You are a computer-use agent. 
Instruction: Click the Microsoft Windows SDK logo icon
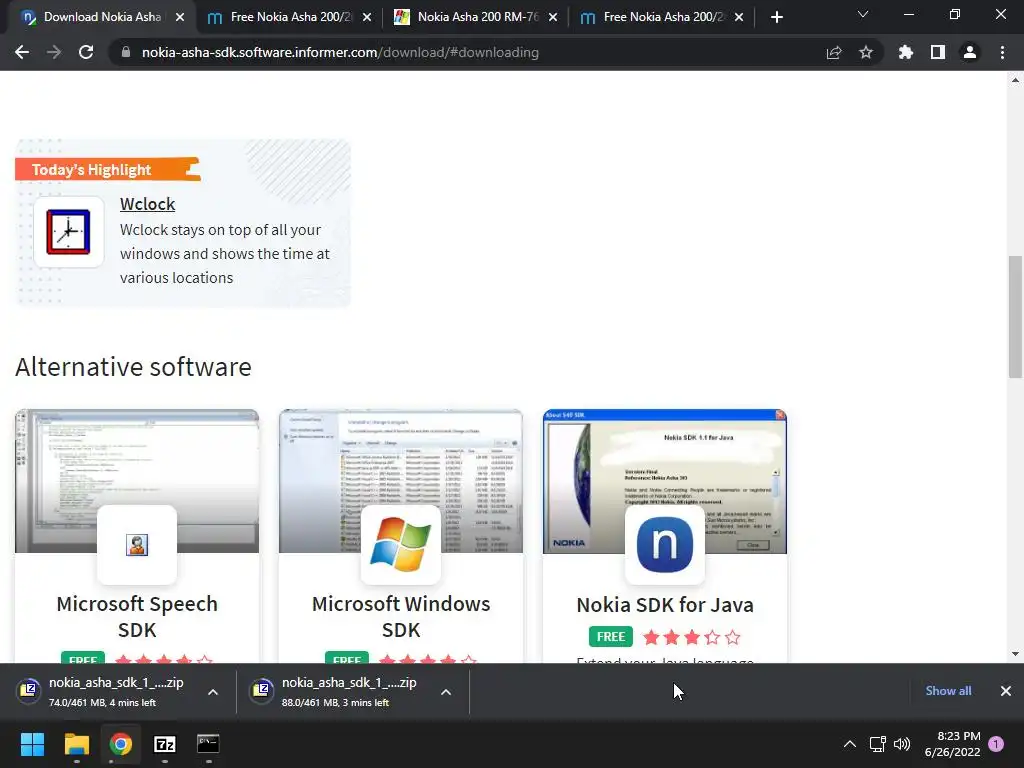point(400,545)
